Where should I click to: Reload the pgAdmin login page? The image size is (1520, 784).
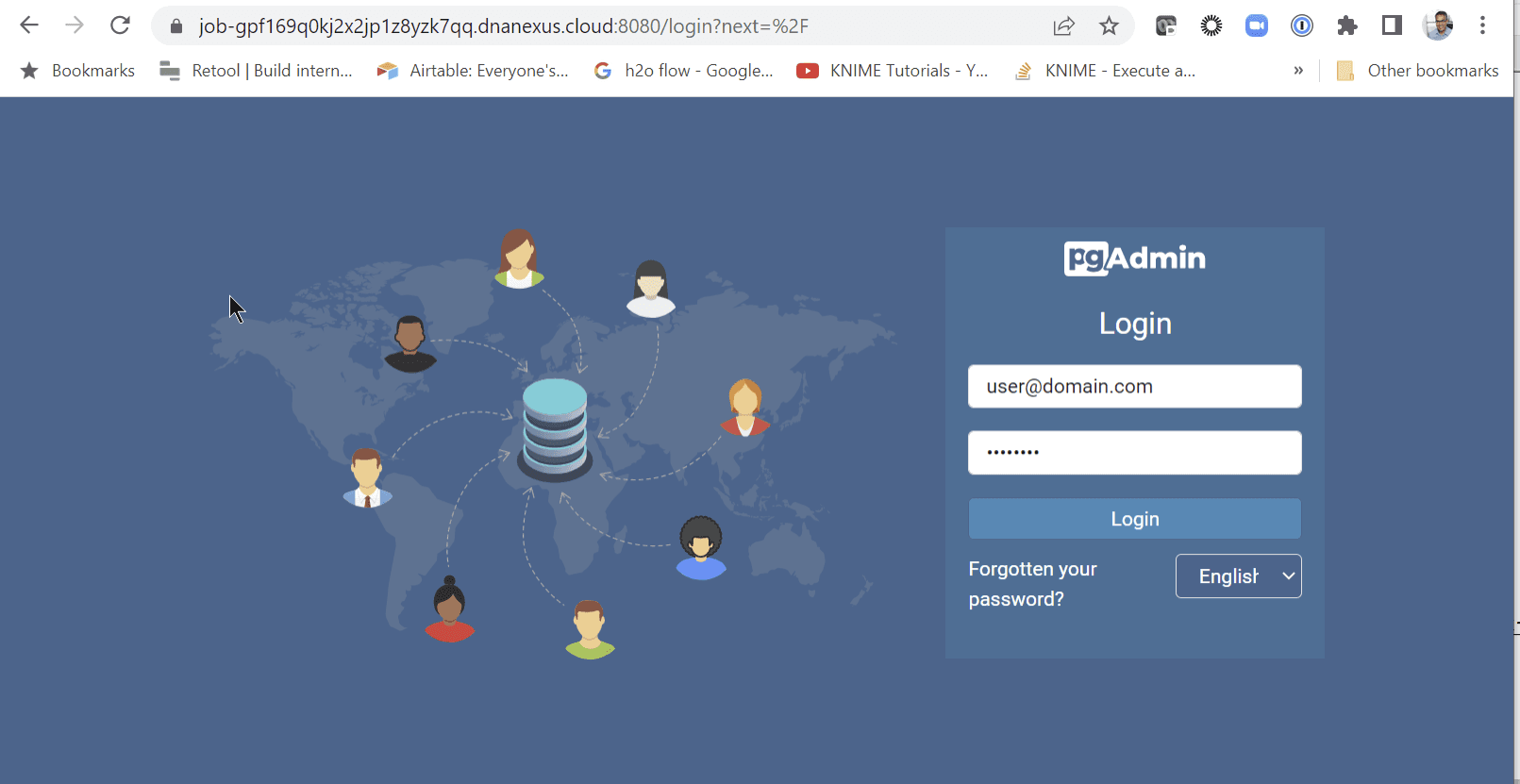pyautogui.click(x=120, y=25)
